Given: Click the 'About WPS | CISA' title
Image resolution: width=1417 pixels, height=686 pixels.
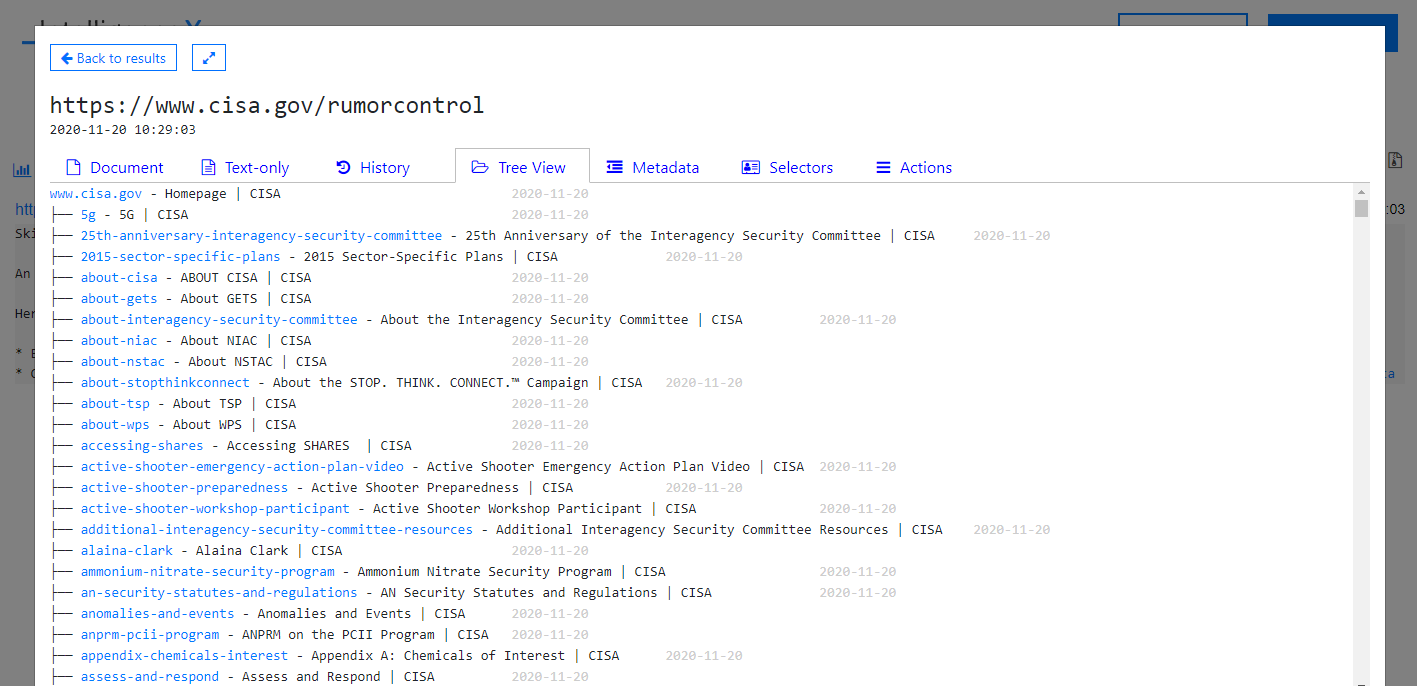Looking at the screenshot, I should (x=235, y=425).
